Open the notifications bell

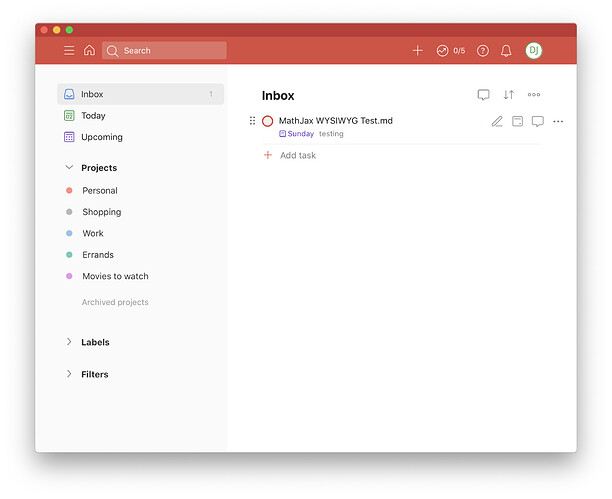[x=506, y=51]
